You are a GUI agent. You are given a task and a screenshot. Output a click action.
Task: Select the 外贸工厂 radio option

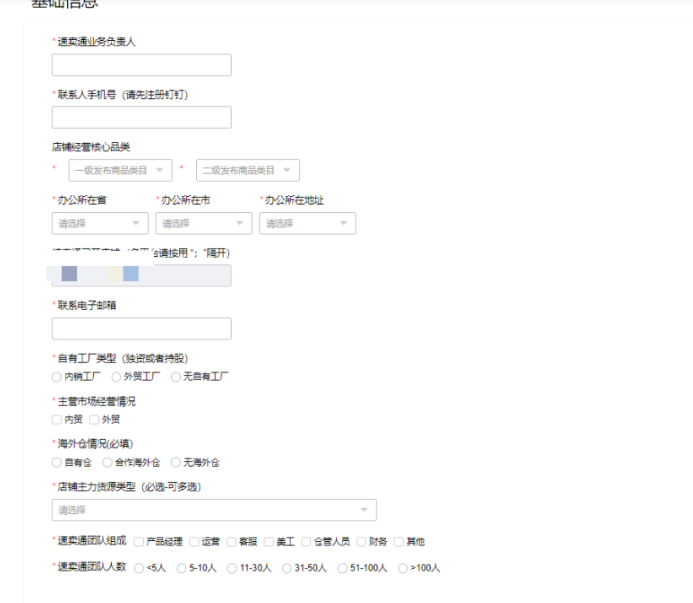coord(117,377)
